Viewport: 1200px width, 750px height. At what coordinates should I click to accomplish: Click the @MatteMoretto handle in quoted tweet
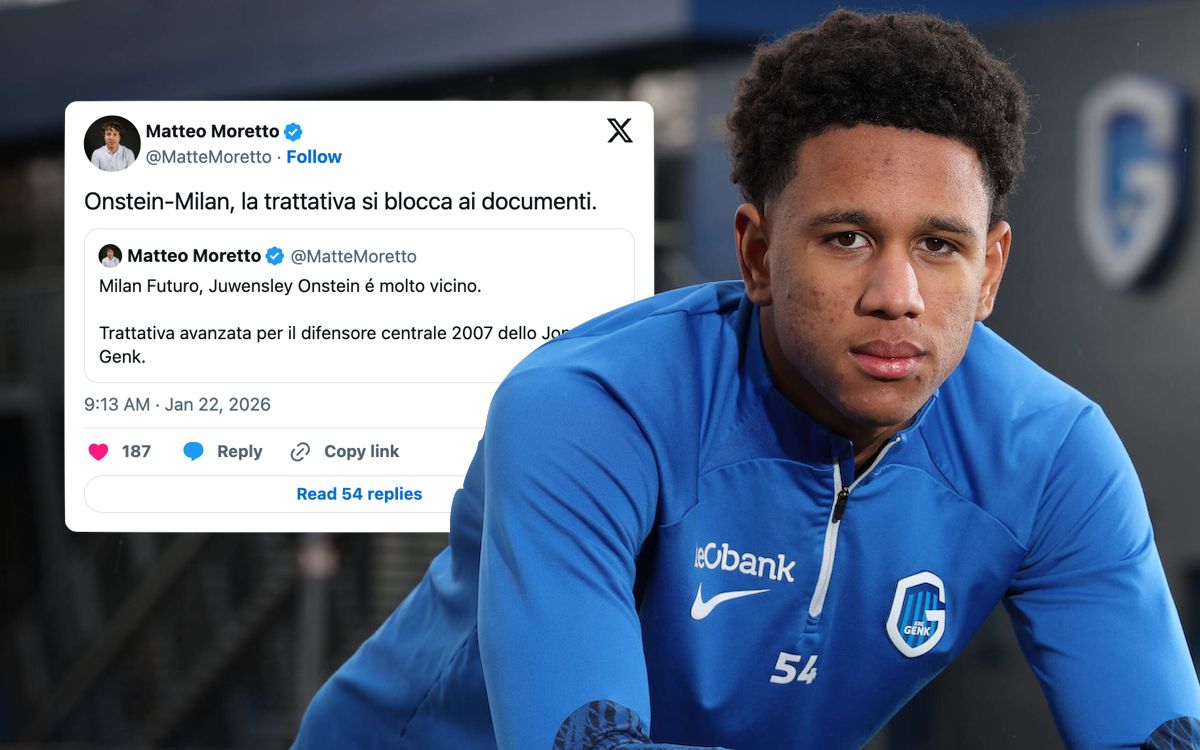(x=354, y=257)
